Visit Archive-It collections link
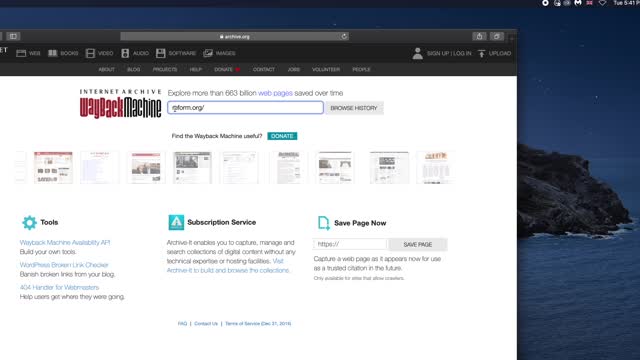 pos(228,270)
